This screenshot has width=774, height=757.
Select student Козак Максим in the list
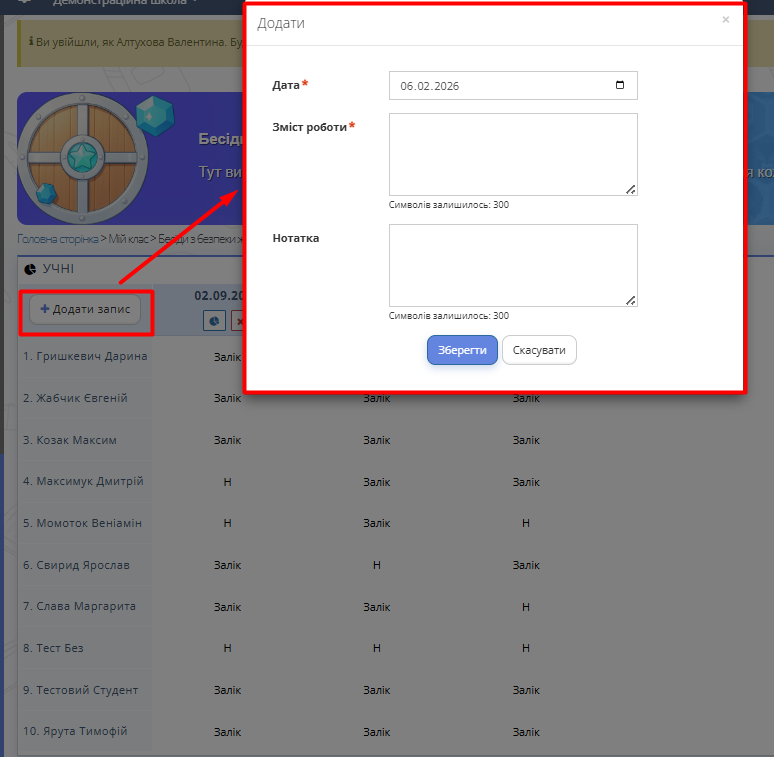click(70, 440)
